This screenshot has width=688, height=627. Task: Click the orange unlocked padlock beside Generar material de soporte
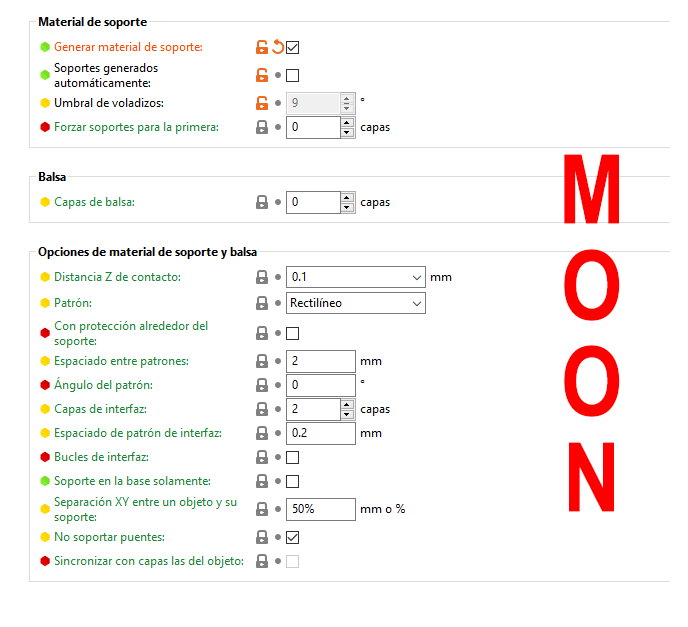pos(262,47)
